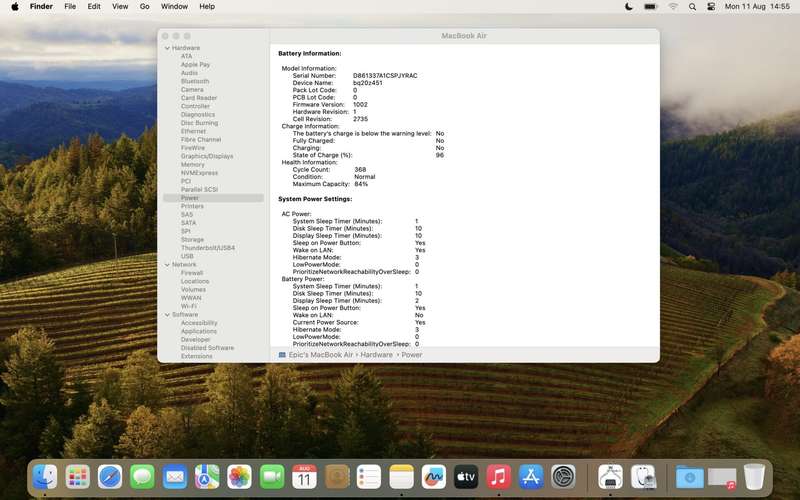Select Storage in the sidebar

(x=192, y=239)
